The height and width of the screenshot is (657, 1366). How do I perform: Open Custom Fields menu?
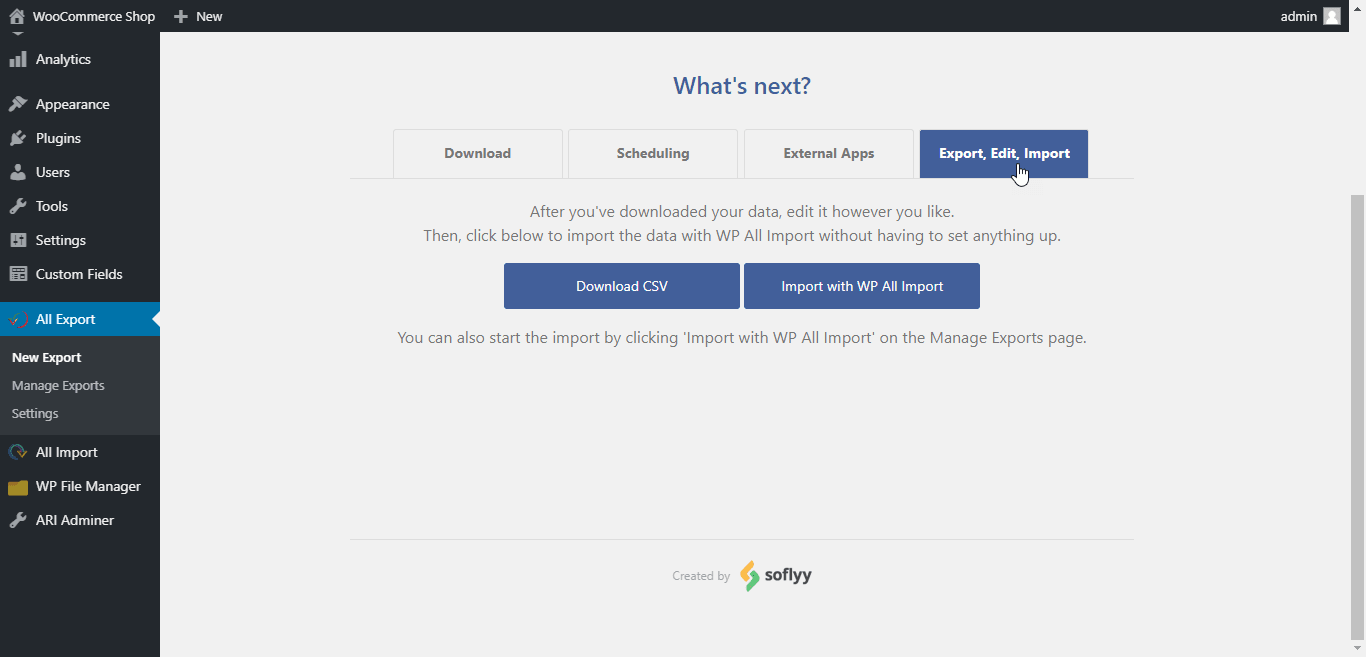click(80, 274)
